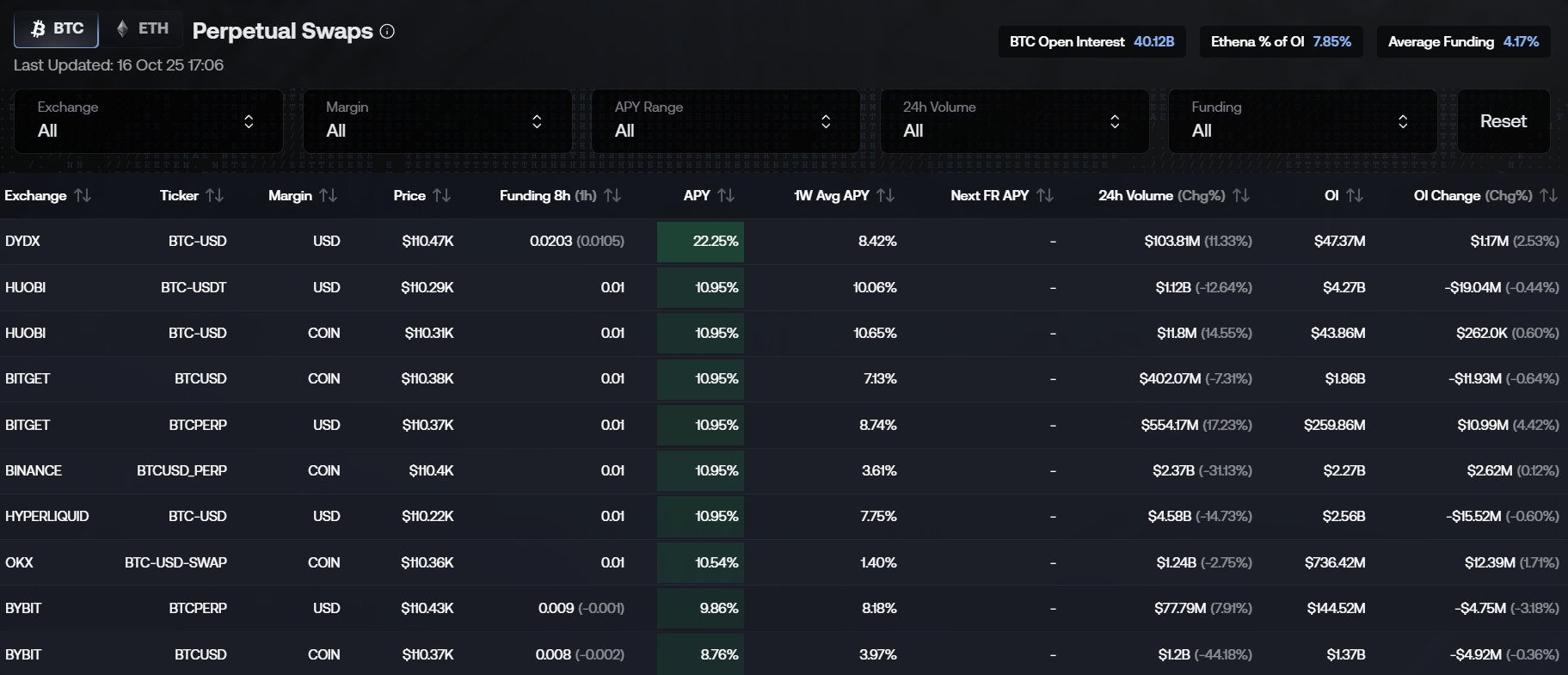This screenshot has width=1568, height=675.
Task: Sort by OI Change column arrows
Action: pos(1548,196)
